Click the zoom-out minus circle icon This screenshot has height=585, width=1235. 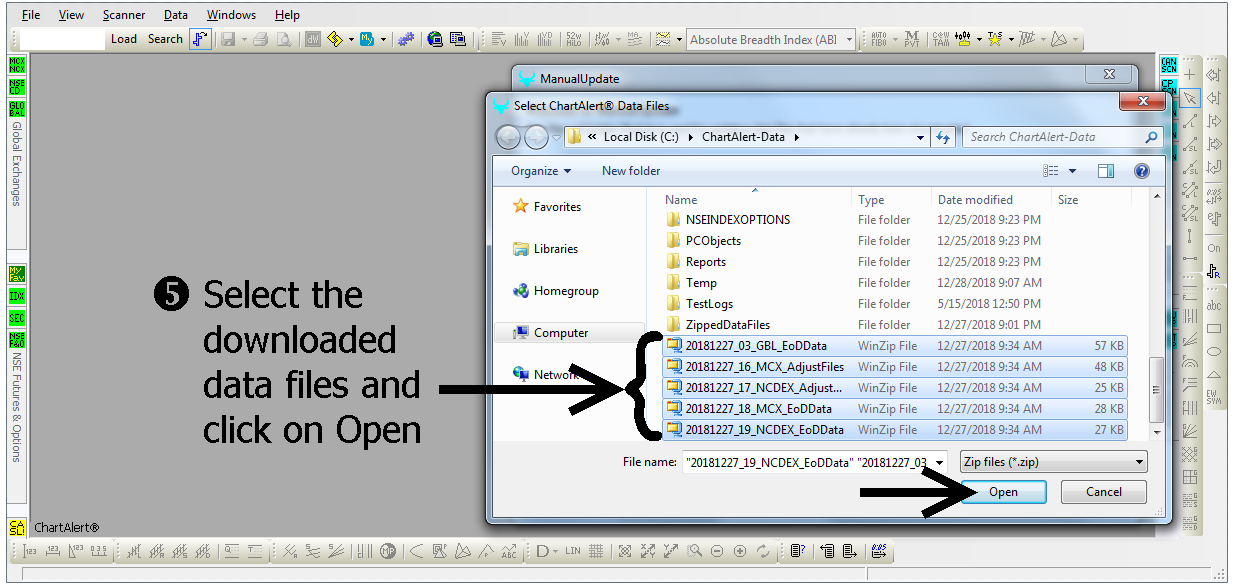[x=717, y=551]
